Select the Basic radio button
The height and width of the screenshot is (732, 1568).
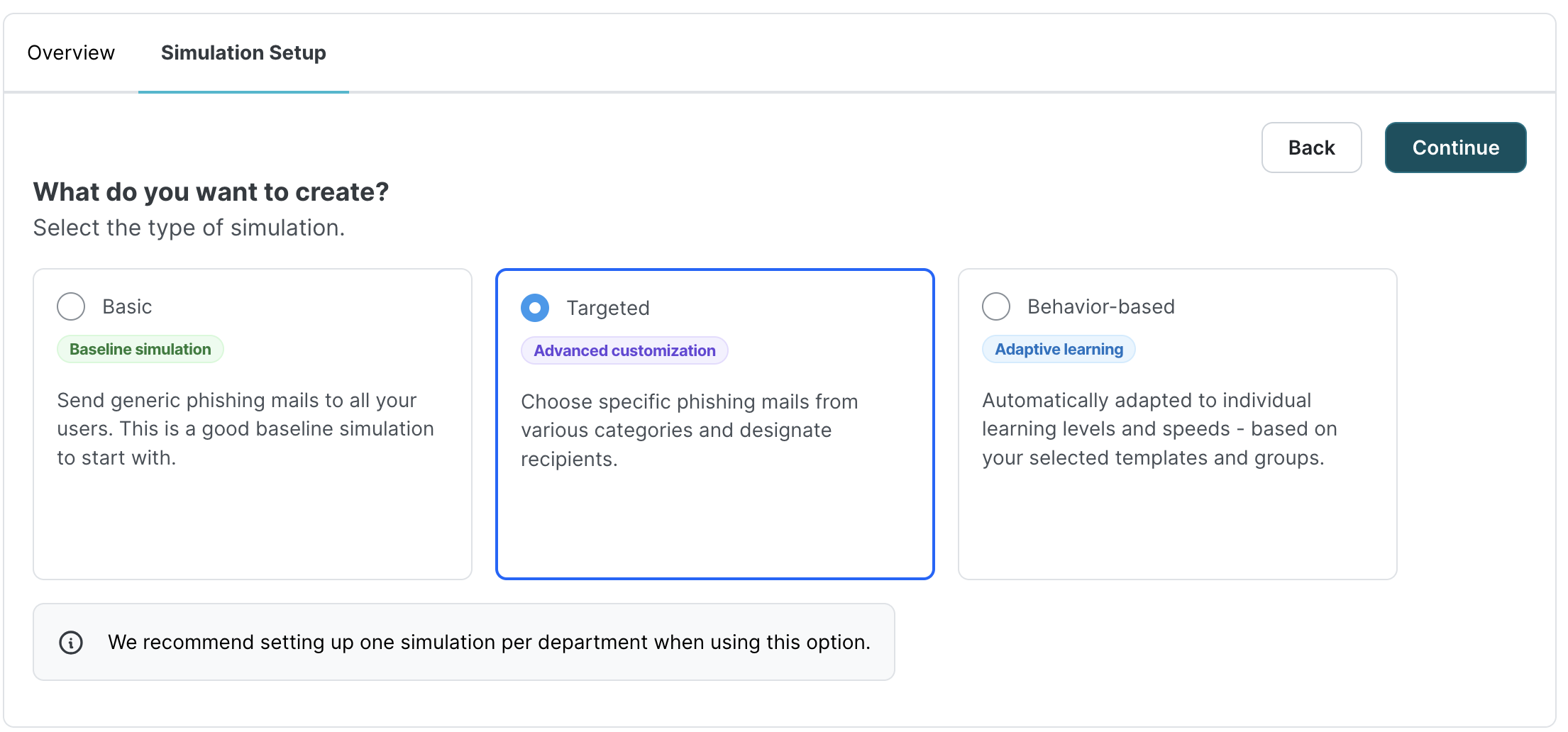71,306
